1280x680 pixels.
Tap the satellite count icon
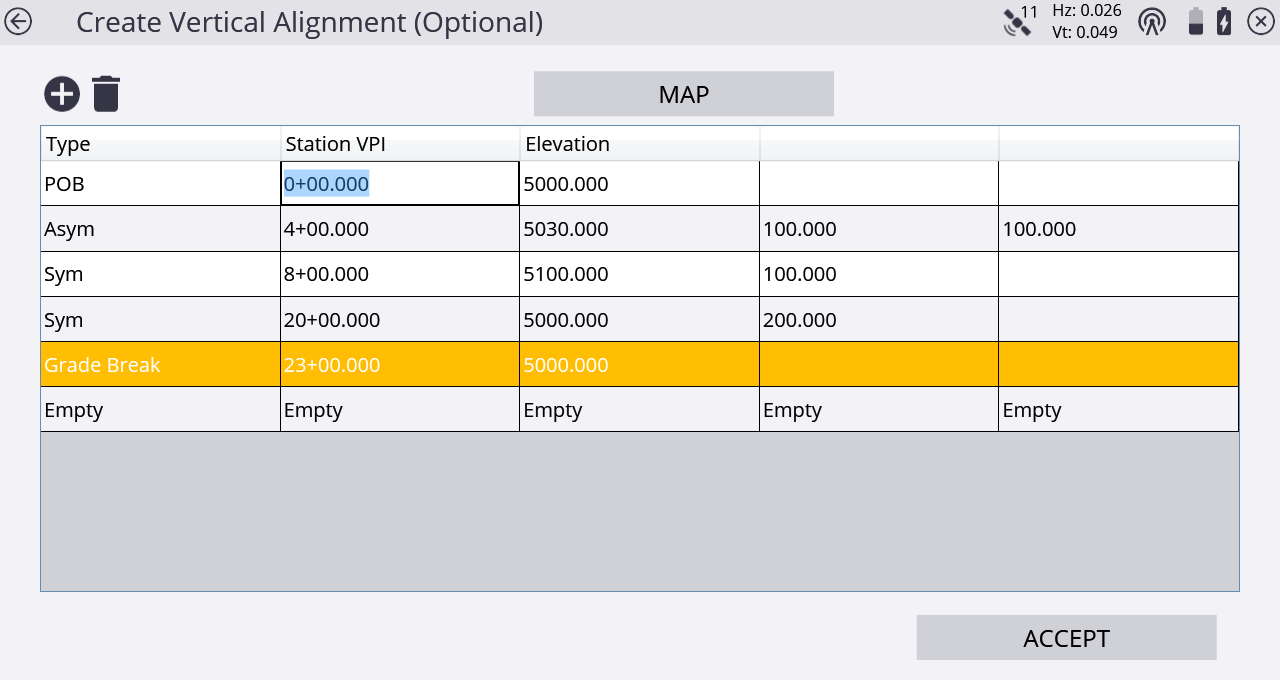click(1020, 21)
